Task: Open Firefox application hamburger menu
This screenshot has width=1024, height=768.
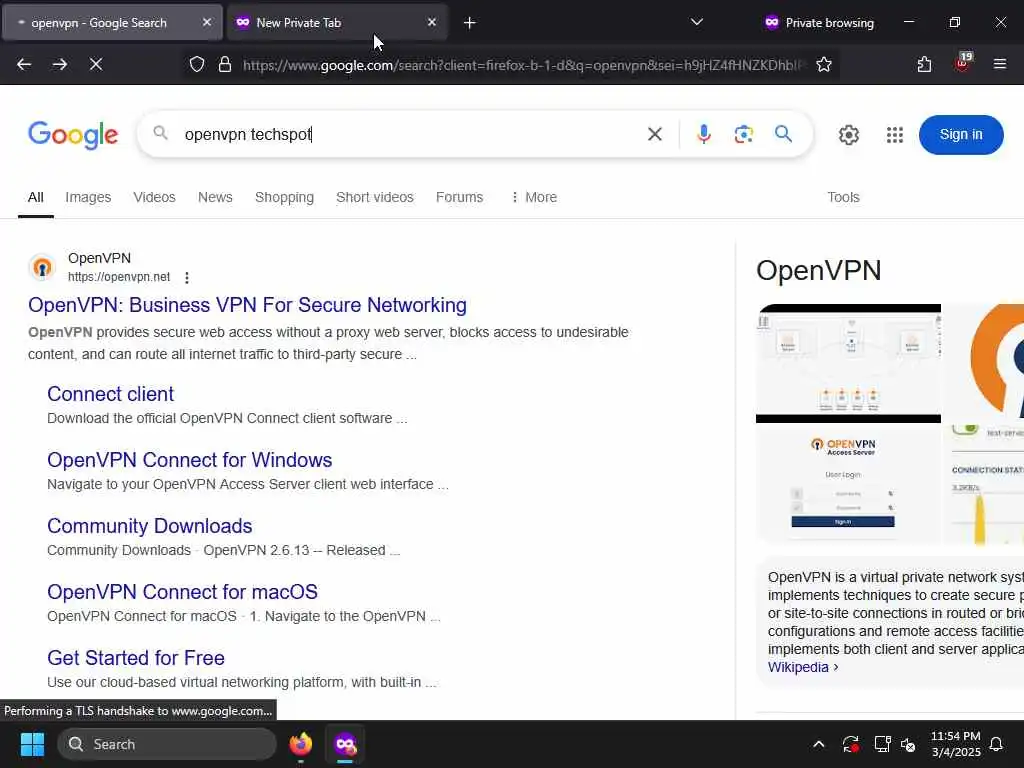Action: tap(1000, 64)
